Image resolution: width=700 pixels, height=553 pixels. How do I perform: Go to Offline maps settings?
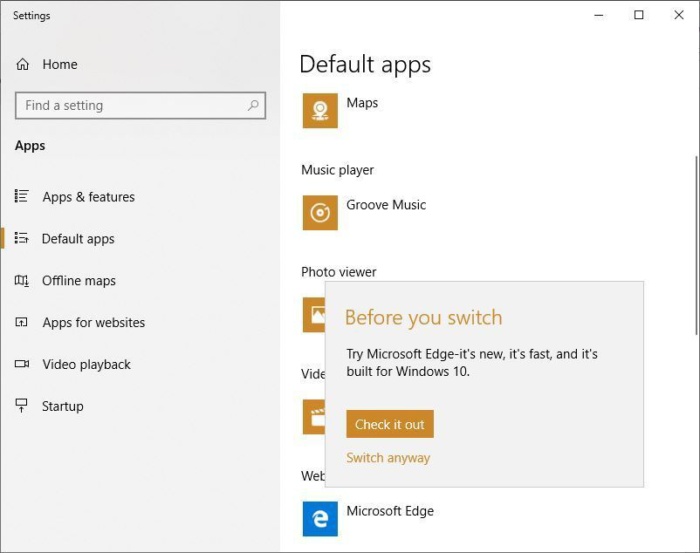[79, 281]
